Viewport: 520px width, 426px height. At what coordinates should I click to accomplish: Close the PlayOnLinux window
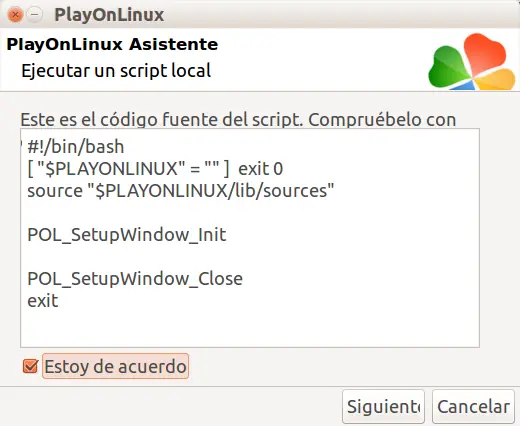click(15, 15)
